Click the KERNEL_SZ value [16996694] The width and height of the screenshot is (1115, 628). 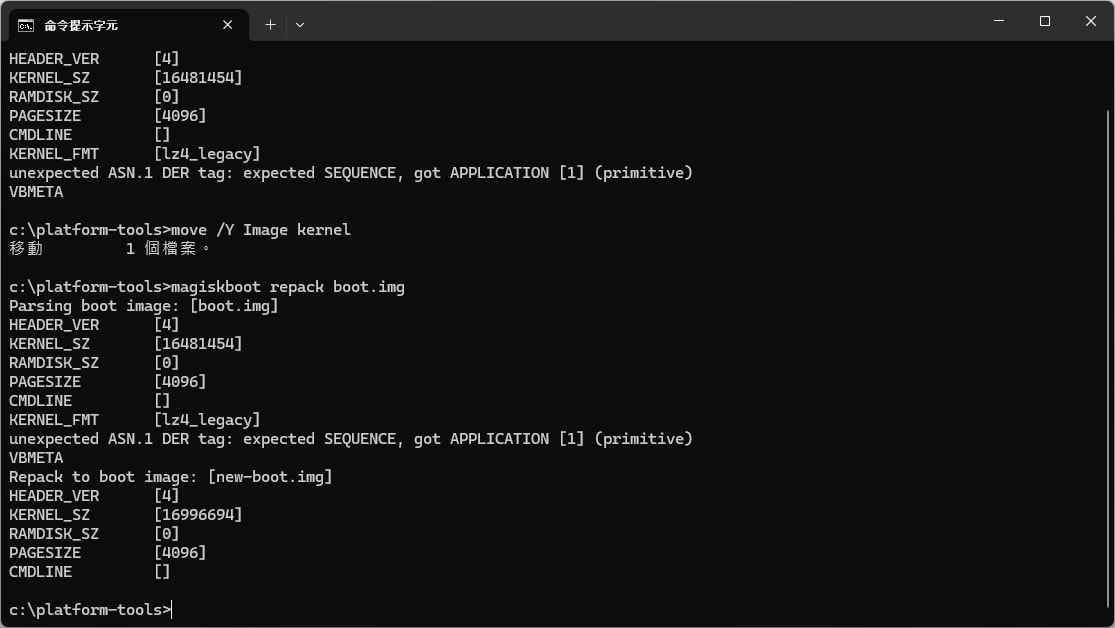coord(198,514)
